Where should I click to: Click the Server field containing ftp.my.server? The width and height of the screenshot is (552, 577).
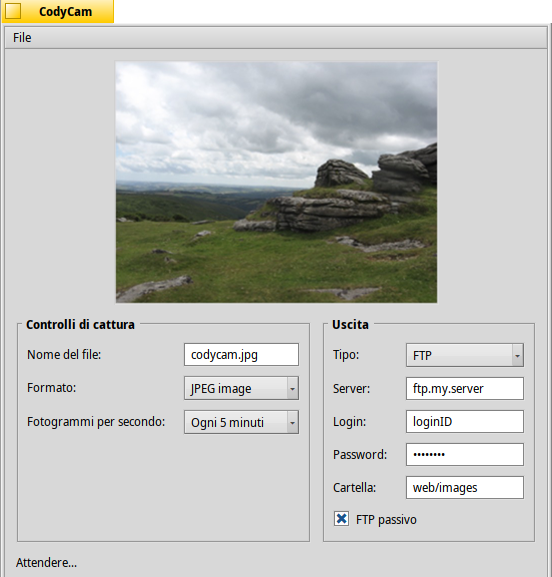tap(465, 388)
